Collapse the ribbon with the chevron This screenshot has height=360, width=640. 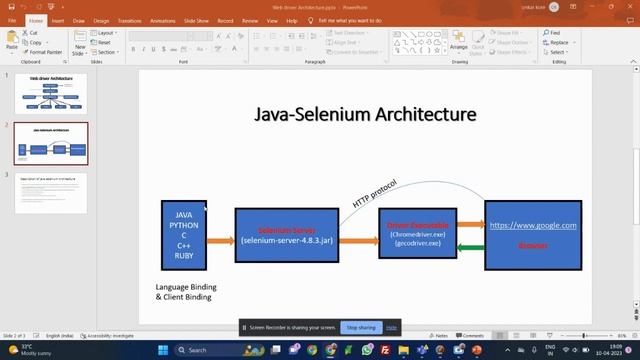click(633, 61)
